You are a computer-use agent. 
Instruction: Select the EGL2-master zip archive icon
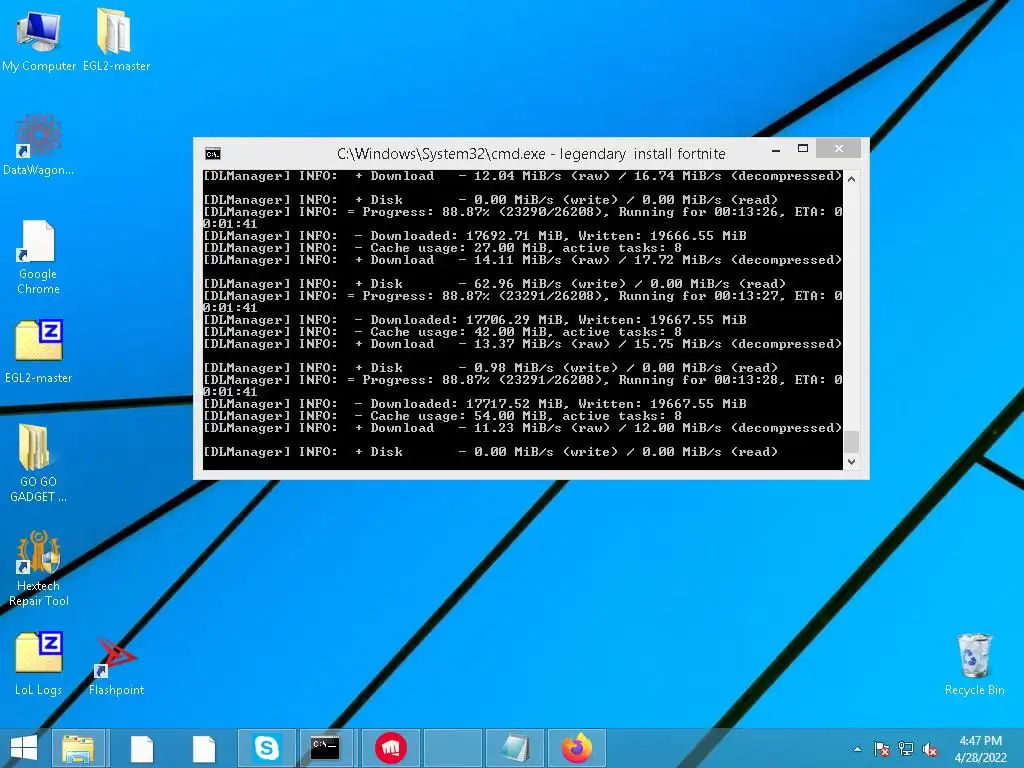pyautogui.click(x=39, y=351)
